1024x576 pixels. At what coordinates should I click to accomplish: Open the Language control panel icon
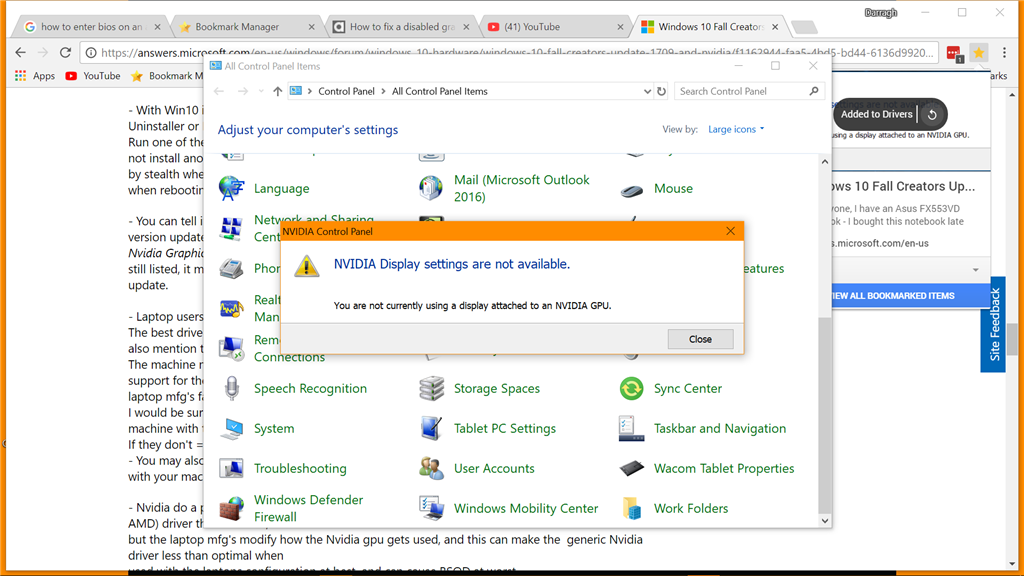231,188
